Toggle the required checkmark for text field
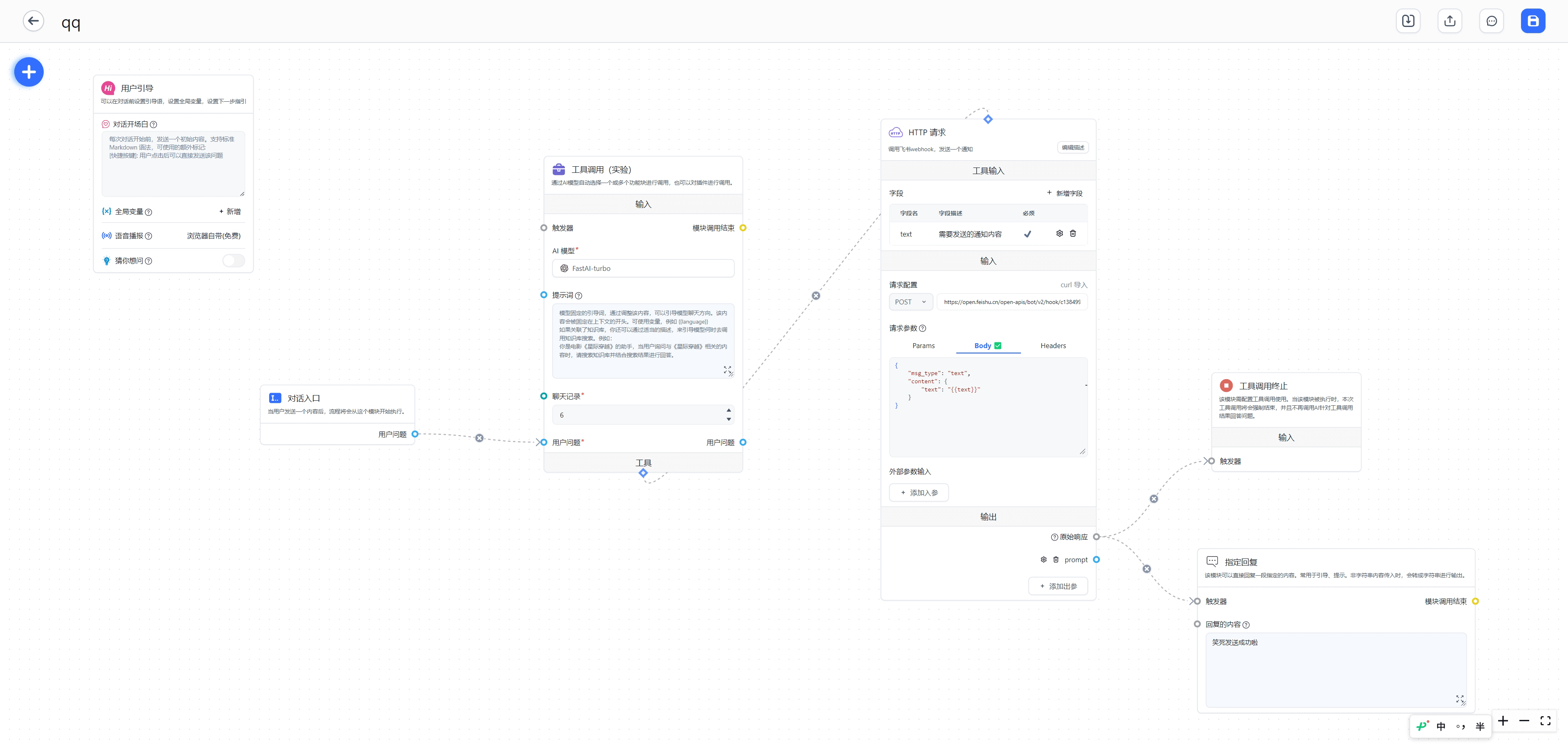This screenshot has width=1568, height=744. point(1028,234)
